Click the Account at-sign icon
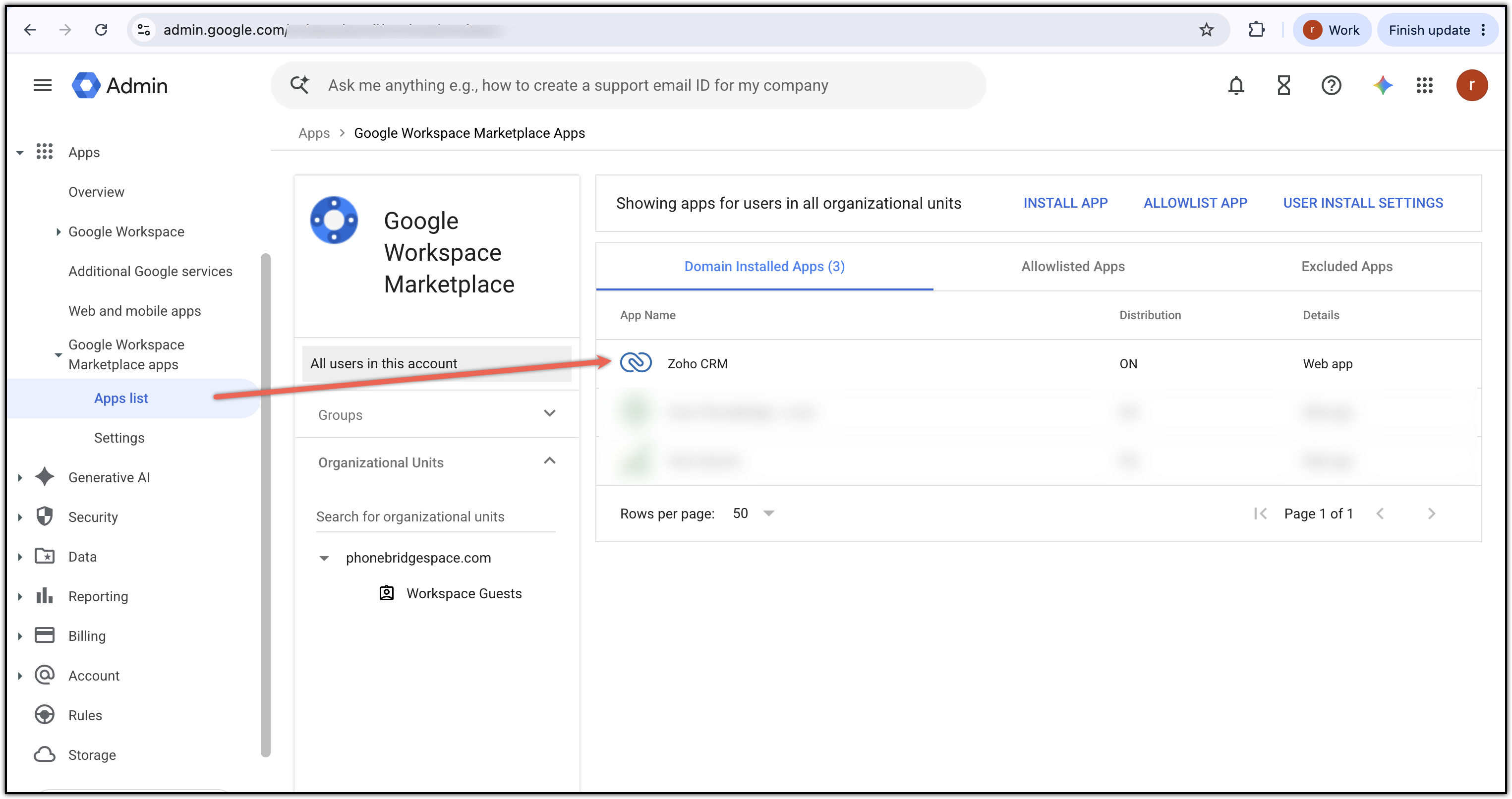The image size is (1512, 799). coord(45,675)
